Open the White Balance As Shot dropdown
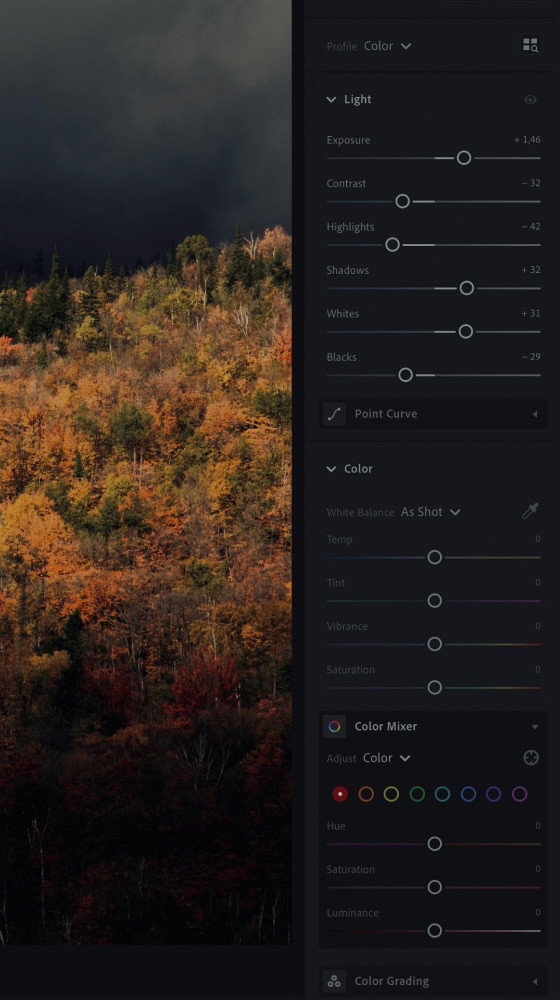This screenshot has height=1000, width=560. coord(431,511)
